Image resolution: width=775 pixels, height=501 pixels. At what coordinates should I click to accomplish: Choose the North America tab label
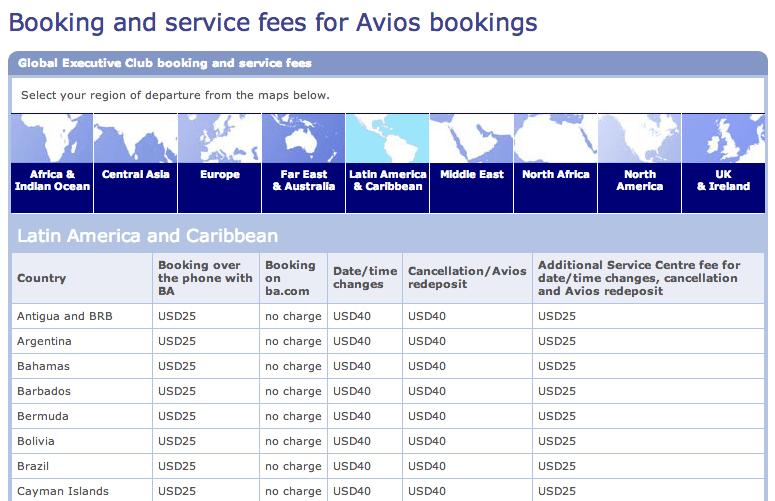point(640,180)
